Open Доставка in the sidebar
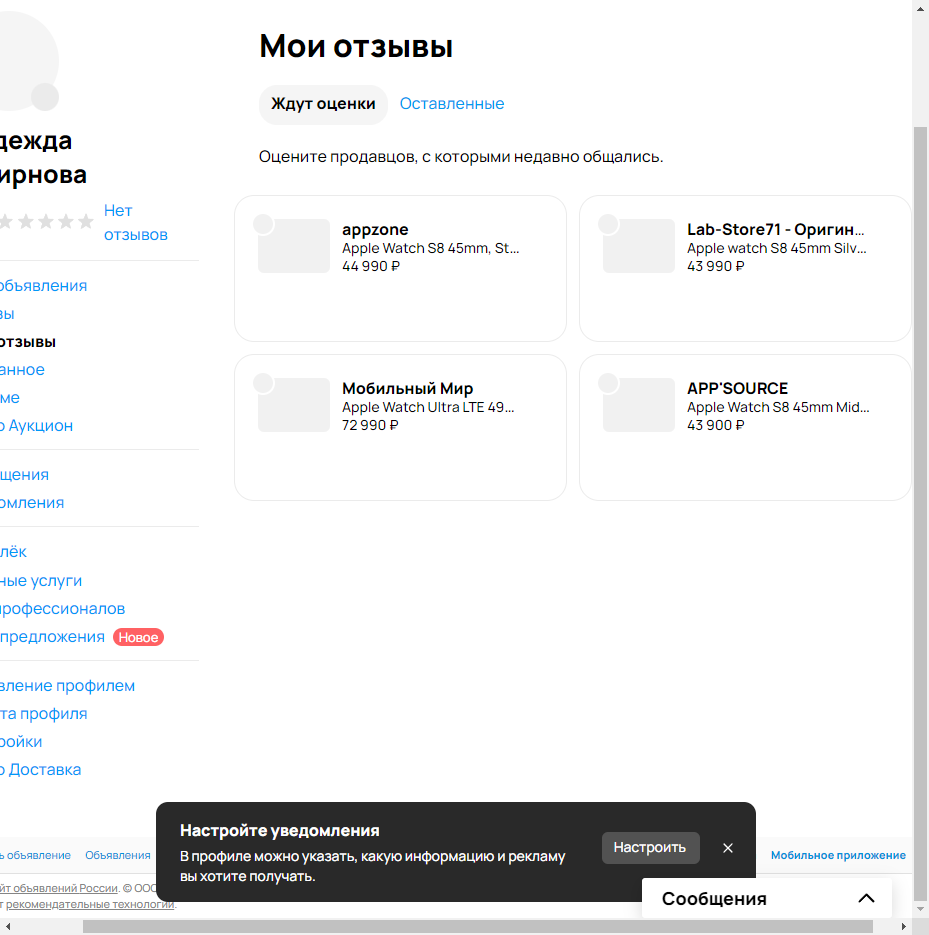929x935 pixels. click(x=41, y=770)
